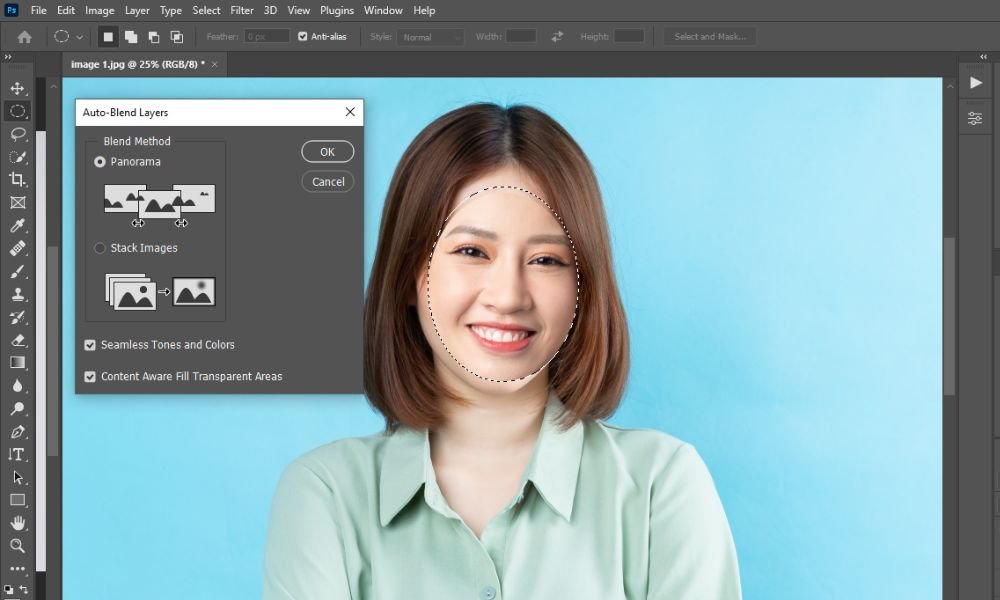Select the Stack Images blend method
1000x600 pixels.
coord(99,248)
